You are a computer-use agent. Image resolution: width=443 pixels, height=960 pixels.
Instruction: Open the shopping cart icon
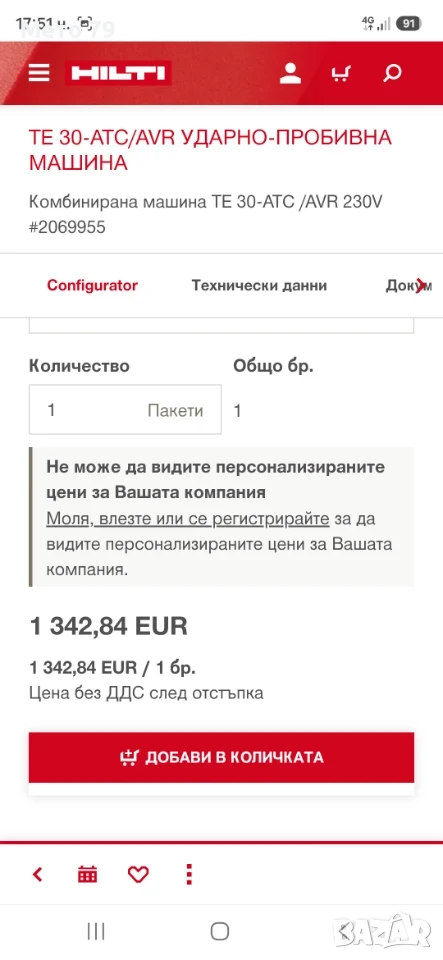coord(341,74)
